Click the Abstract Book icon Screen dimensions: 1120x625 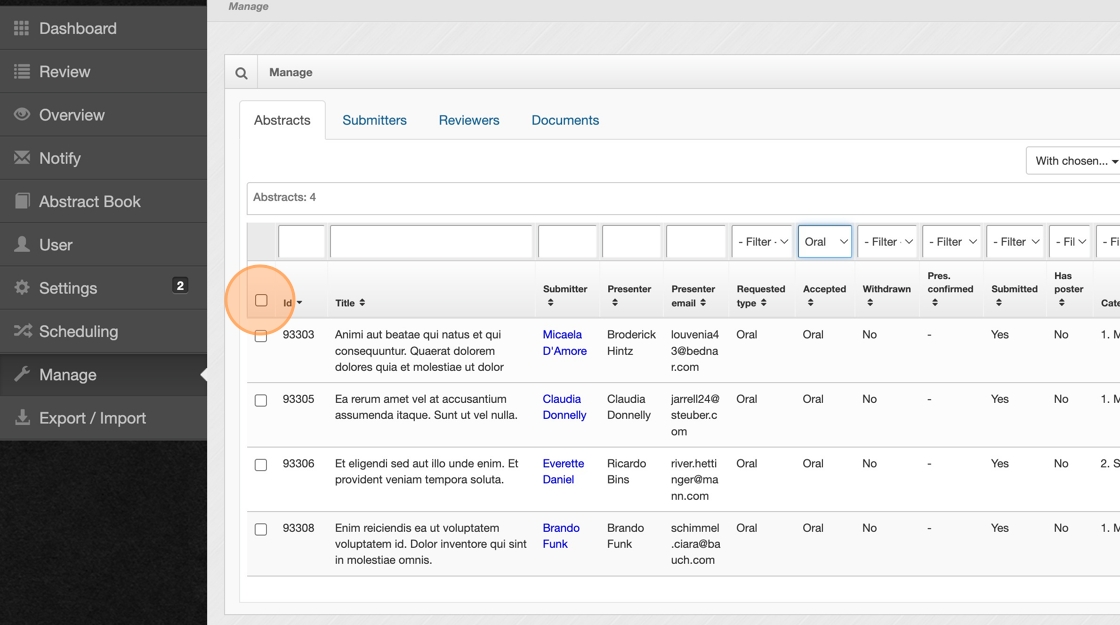pyautogui.click(x=21, y=201)
